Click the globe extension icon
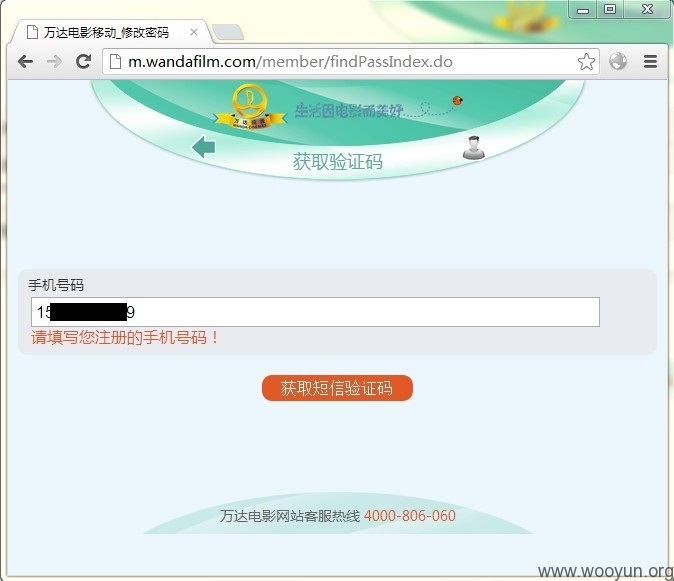674x581 pixels. pyautogui.click(x=618, y=61)
